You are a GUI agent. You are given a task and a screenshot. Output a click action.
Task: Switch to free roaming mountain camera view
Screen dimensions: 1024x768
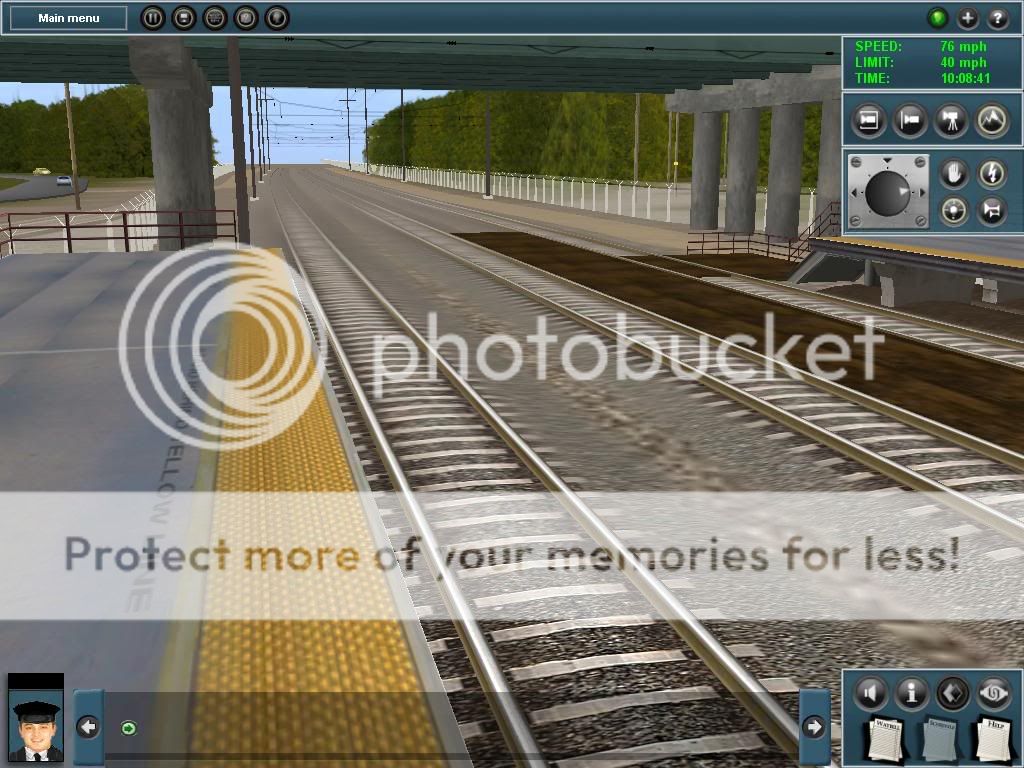click(x=992, y=121)
